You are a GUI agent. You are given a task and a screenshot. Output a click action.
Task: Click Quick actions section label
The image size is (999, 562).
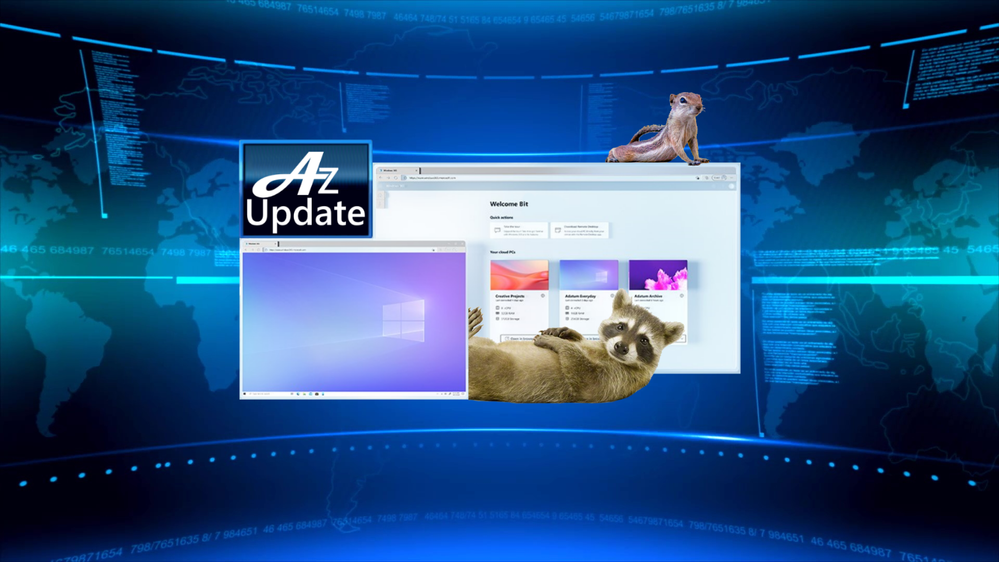pos(501,217)
